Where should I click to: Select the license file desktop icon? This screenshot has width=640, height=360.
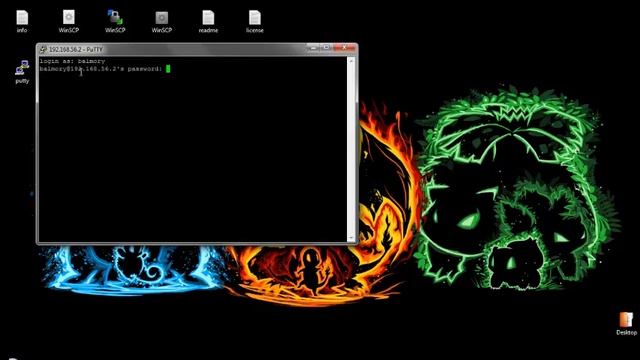pyautogui.click(x=255, y=21)
